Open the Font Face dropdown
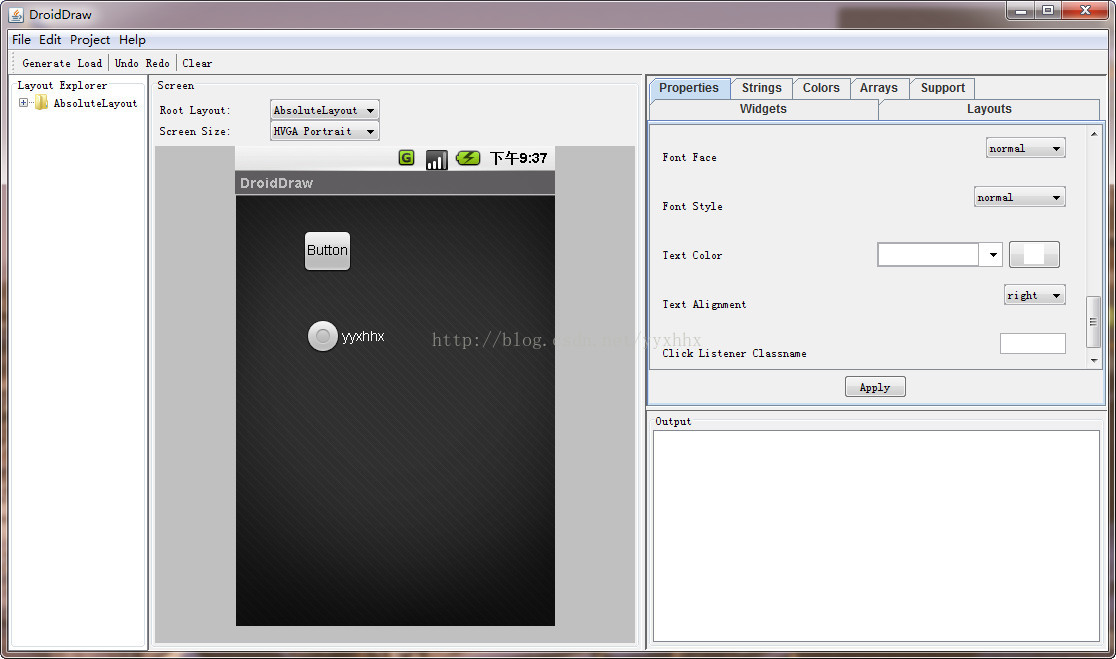The height and width of the screenshot is (659, 1116). pyautogui.click(x=1026, y=148)
